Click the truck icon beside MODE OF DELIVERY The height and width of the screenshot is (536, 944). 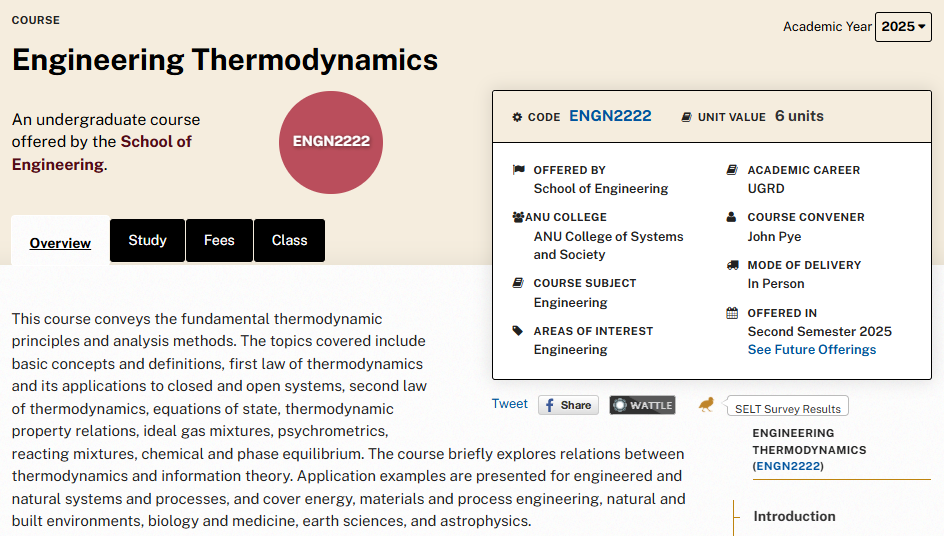click(732, 264)
